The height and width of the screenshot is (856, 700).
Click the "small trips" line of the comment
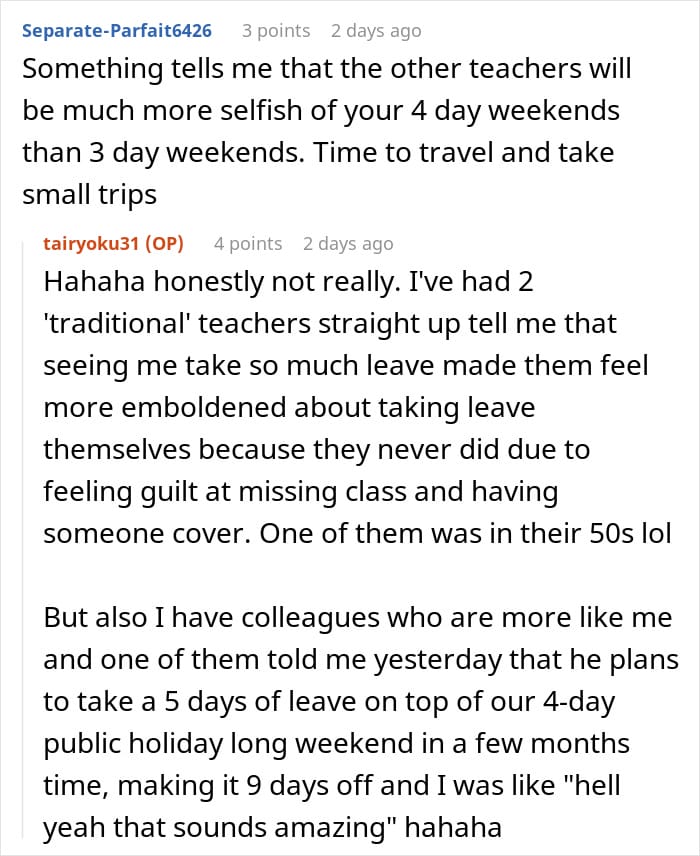[90, 195]
